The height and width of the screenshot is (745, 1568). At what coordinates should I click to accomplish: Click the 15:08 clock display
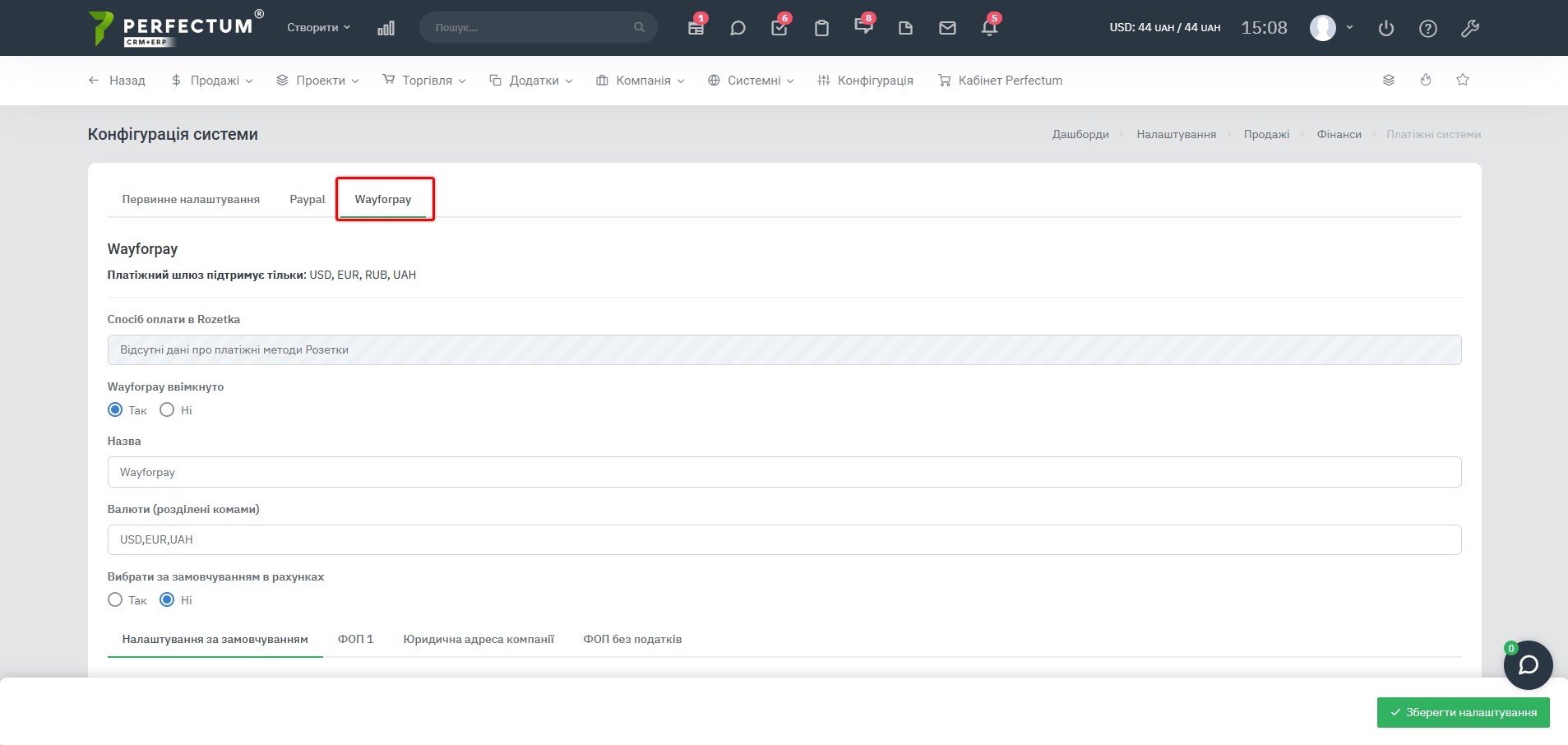tap(1264, 28)
